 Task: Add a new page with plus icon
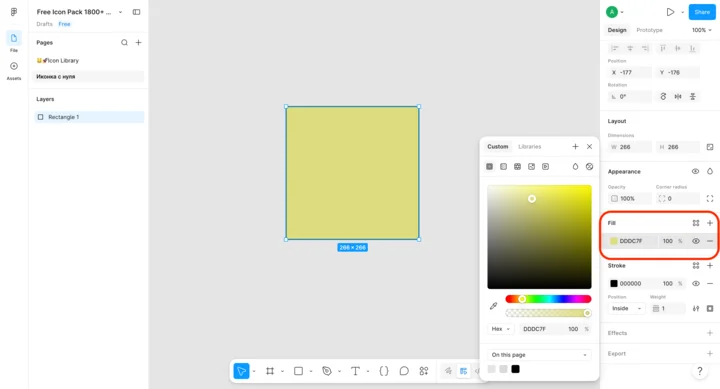138,43
